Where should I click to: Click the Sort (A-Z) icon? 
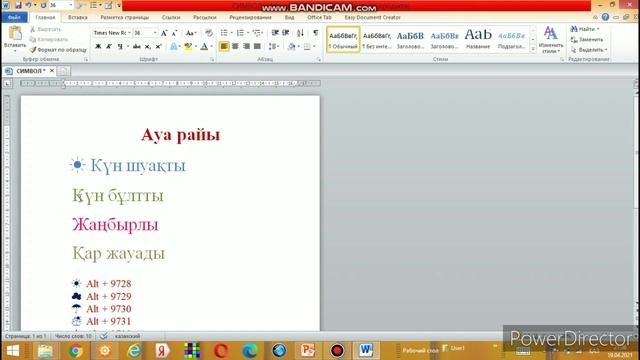[x=300, y=33]
